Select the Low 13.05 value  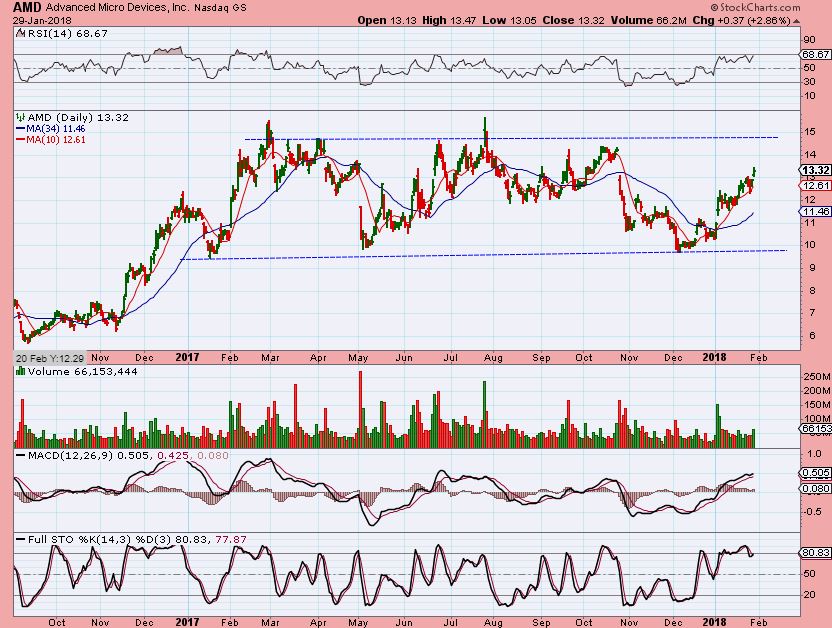pyautogui.click(x=507, y=20)
